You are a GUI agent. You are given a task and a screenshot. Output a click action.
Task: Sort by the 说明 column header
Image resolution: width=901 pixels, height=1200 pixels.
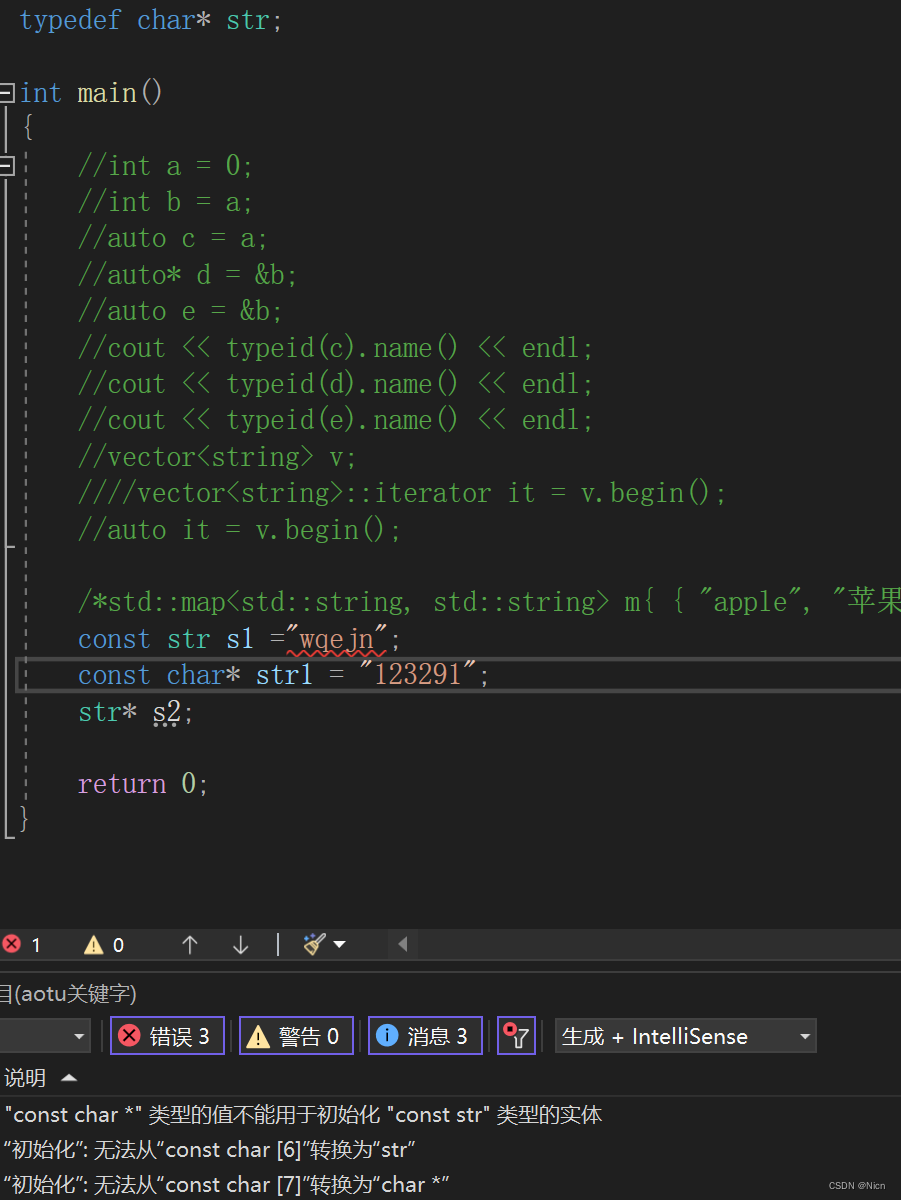(25, 1078)
